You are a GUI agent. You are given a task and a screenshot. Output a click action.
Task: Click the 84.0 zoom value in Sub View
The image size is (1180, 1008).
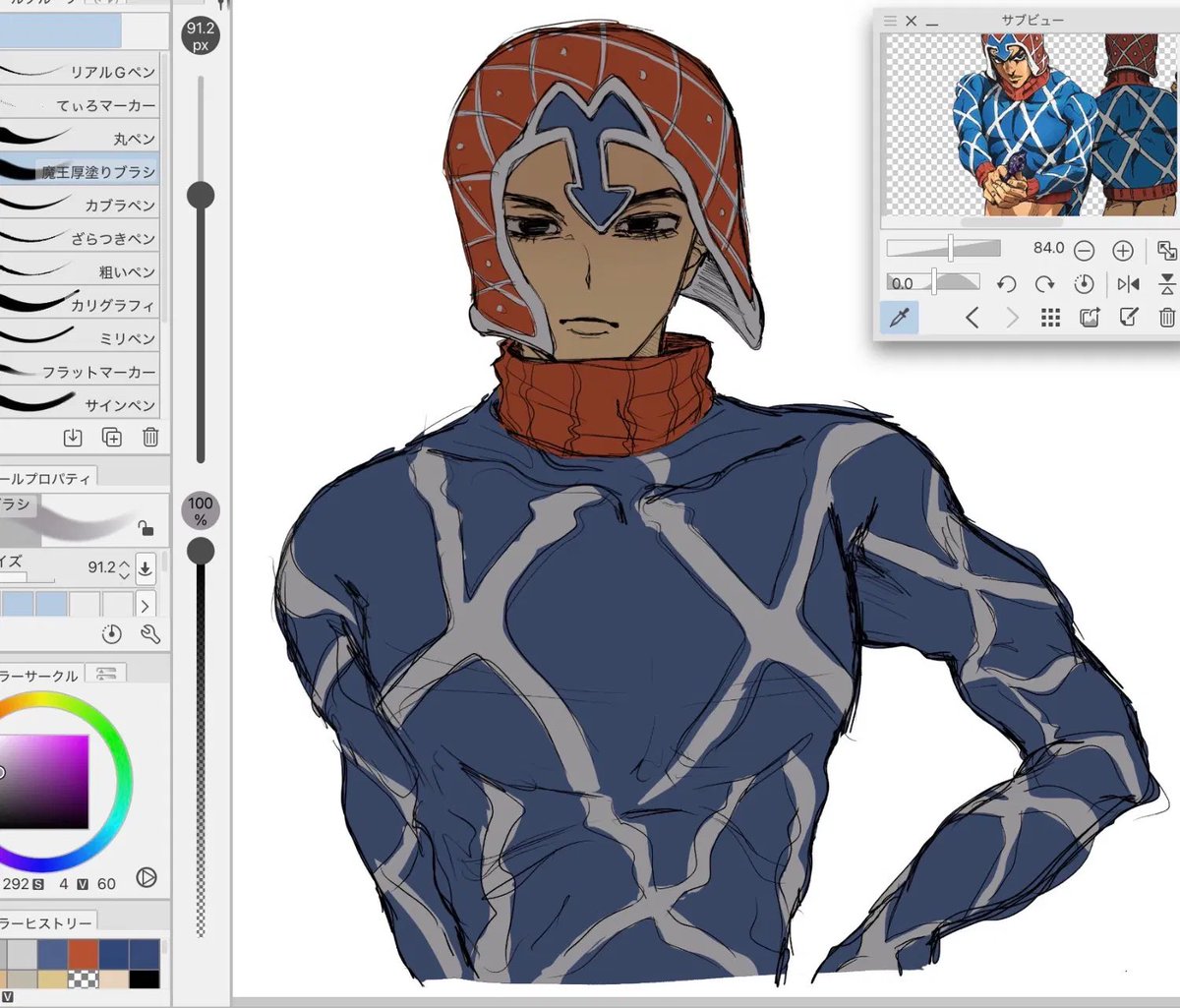point(1049,249)
